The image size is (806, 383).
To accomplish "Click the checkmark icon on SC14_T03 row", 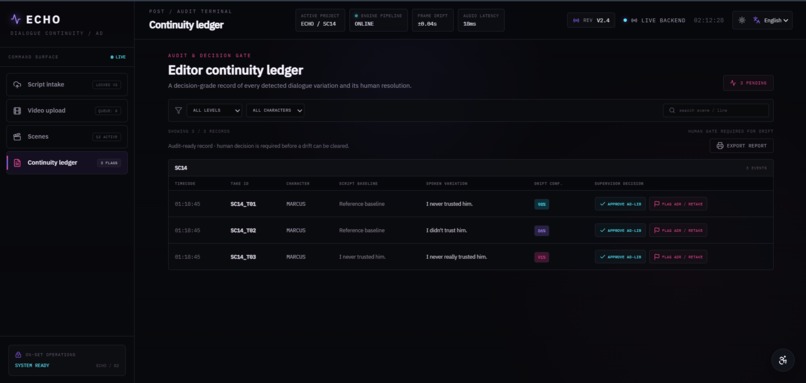I will coord(602,257).
